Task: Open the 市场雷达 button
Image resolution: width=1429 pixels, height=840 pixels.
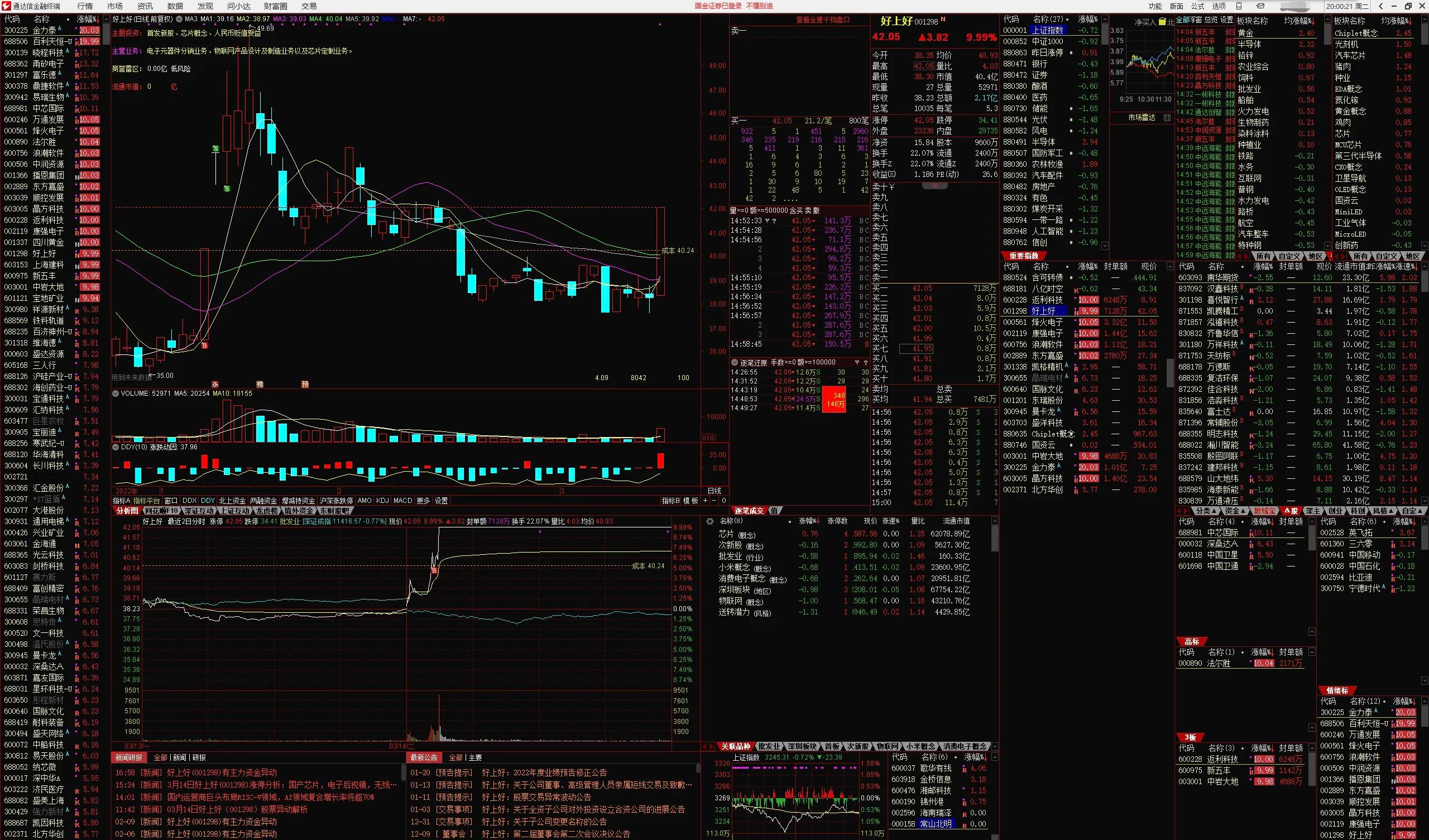Action: coord(1142,117)
